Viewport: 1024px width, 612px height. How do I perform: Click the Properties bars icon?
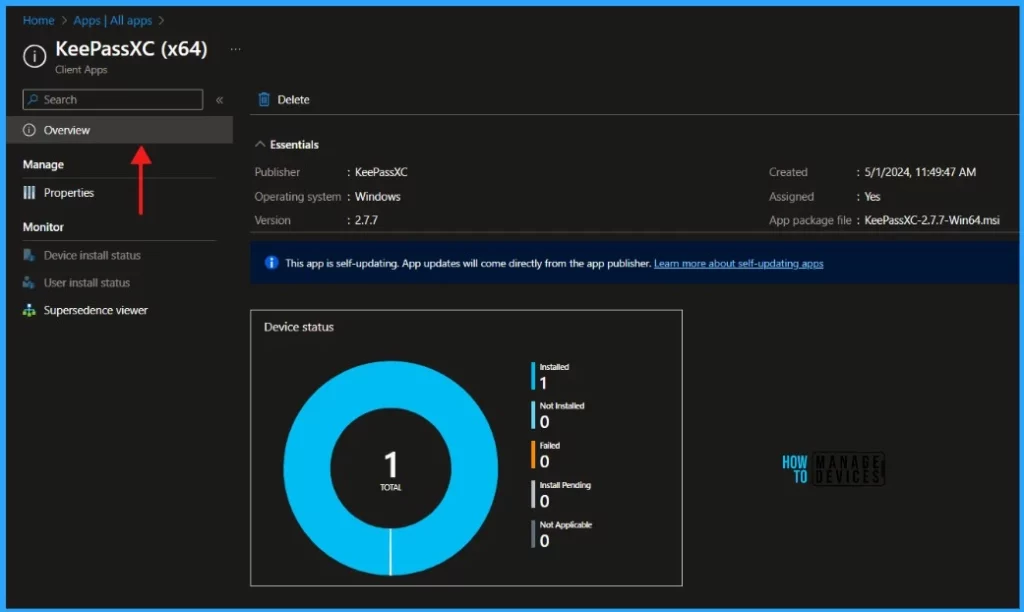pyautogui.click(x=29, y=193)
